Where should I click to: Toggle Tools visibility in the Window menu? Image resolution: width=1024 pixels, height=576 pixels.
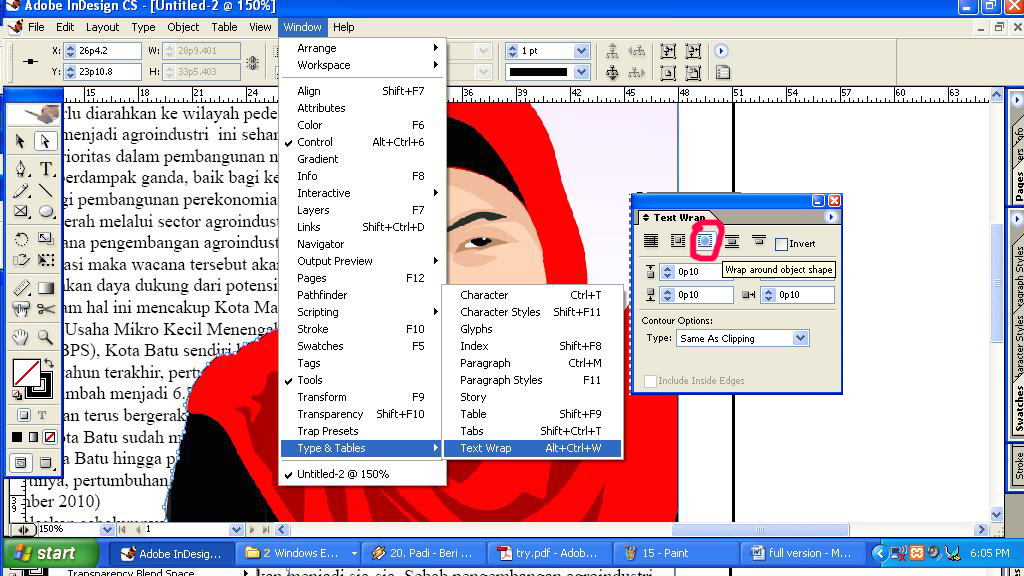(312, 380)
